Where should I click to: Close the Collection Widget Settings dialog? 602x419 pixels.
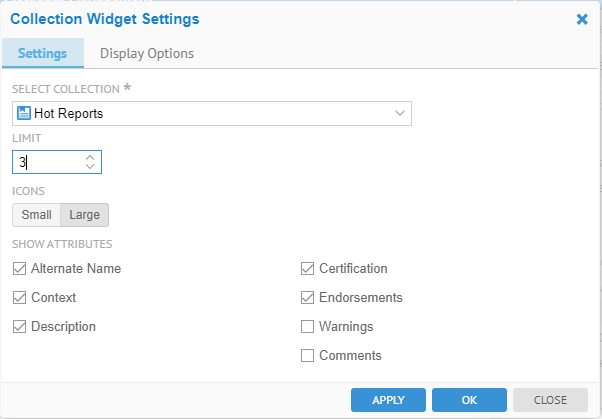pos(582,18)
